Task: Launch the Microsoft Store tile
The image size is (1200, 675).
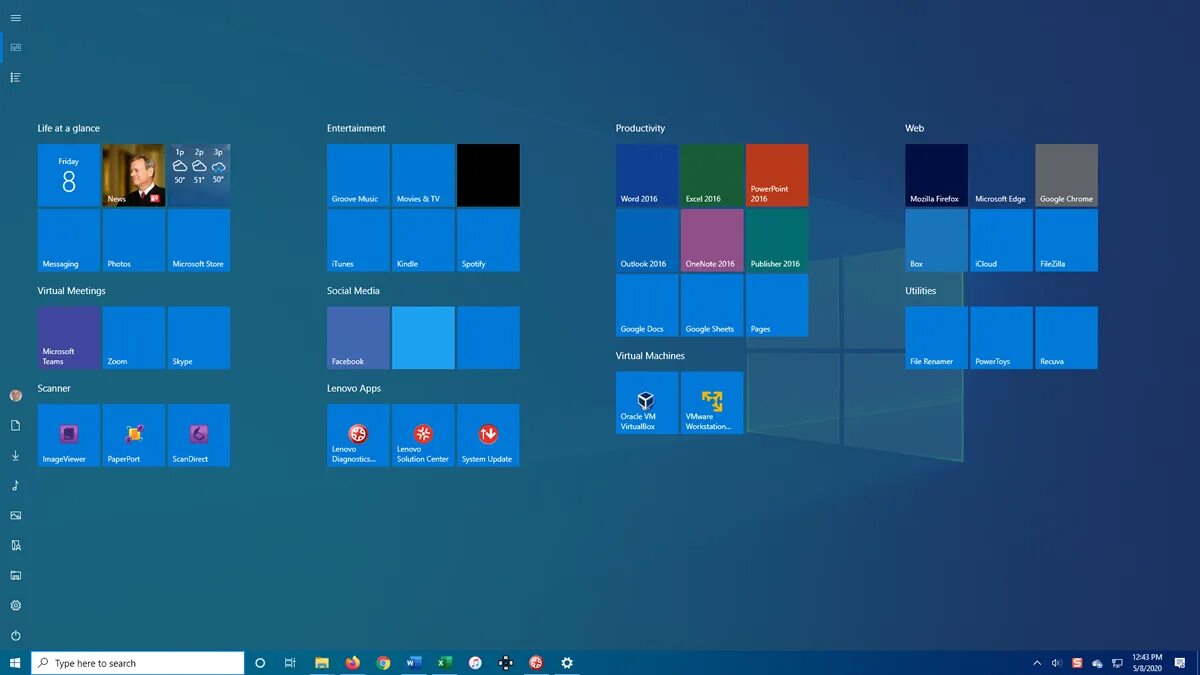Action: pyautogui.click(x=199, y=240)
